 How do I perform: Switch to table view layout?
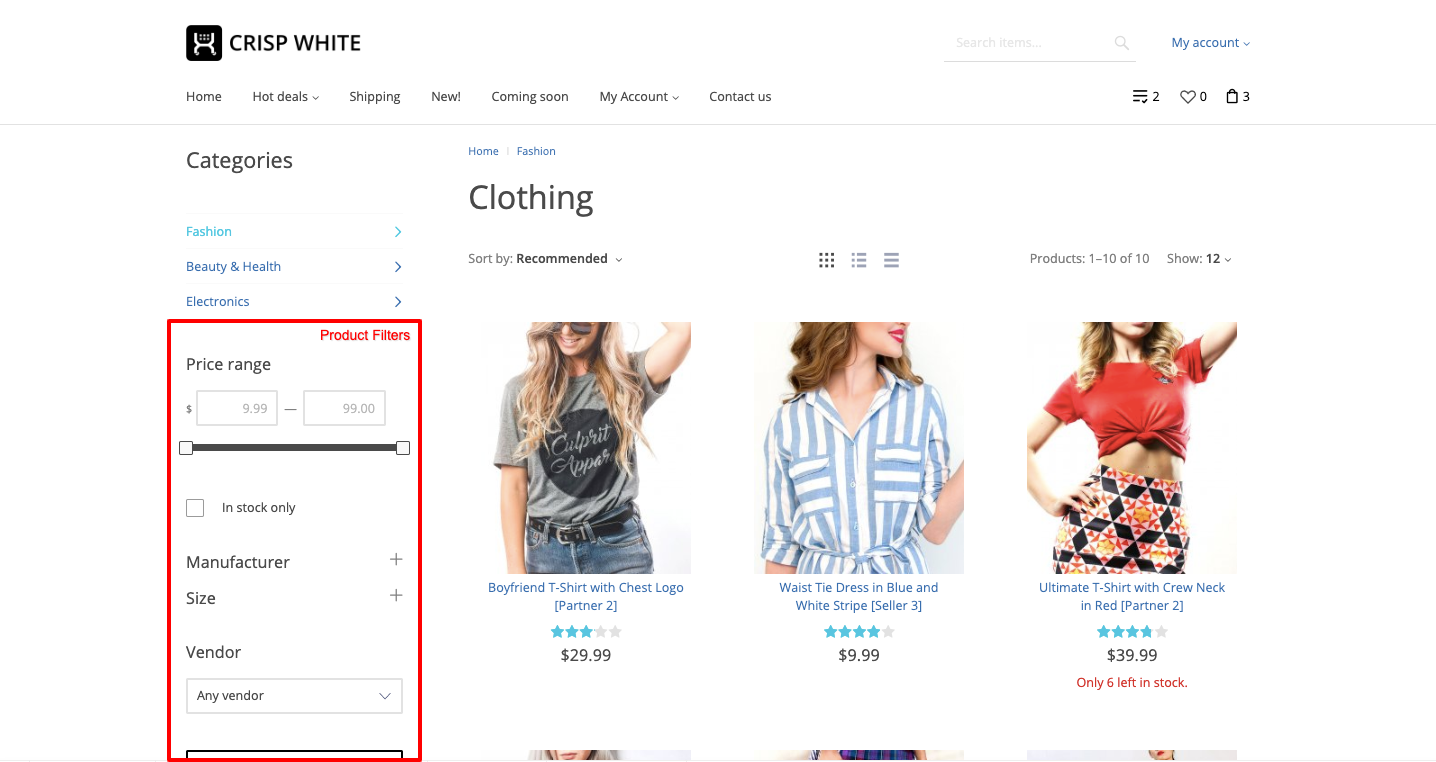coord(891,260)
